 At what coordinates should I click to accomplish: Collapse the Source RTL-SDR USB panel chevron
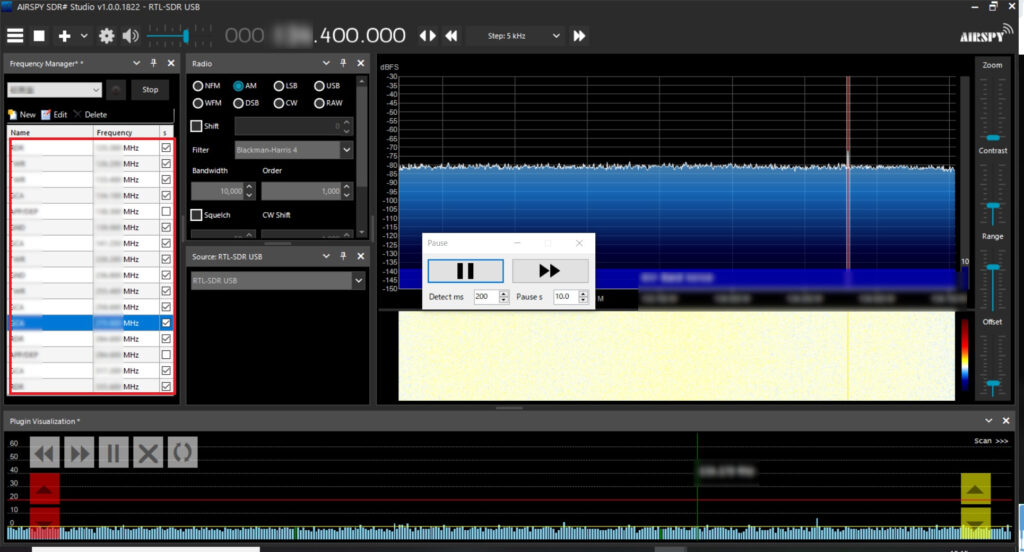326,257
